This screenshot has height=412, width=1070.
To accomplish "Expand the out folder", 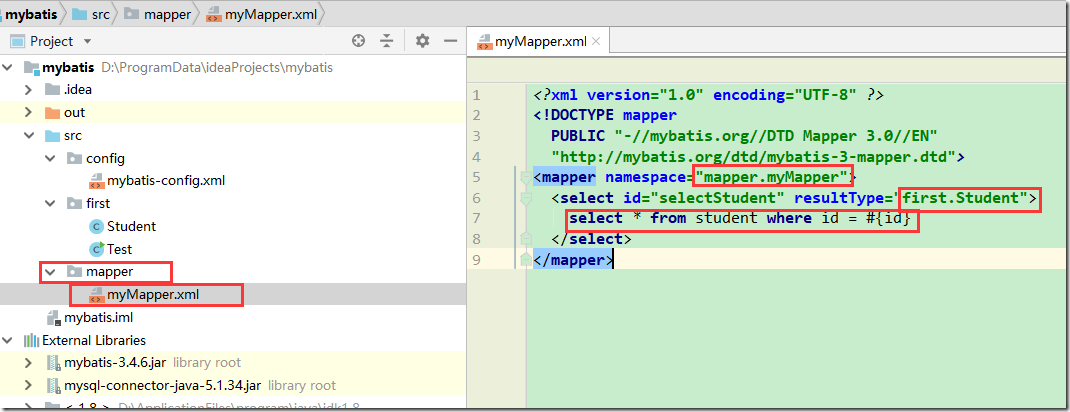I will point(29,113).
